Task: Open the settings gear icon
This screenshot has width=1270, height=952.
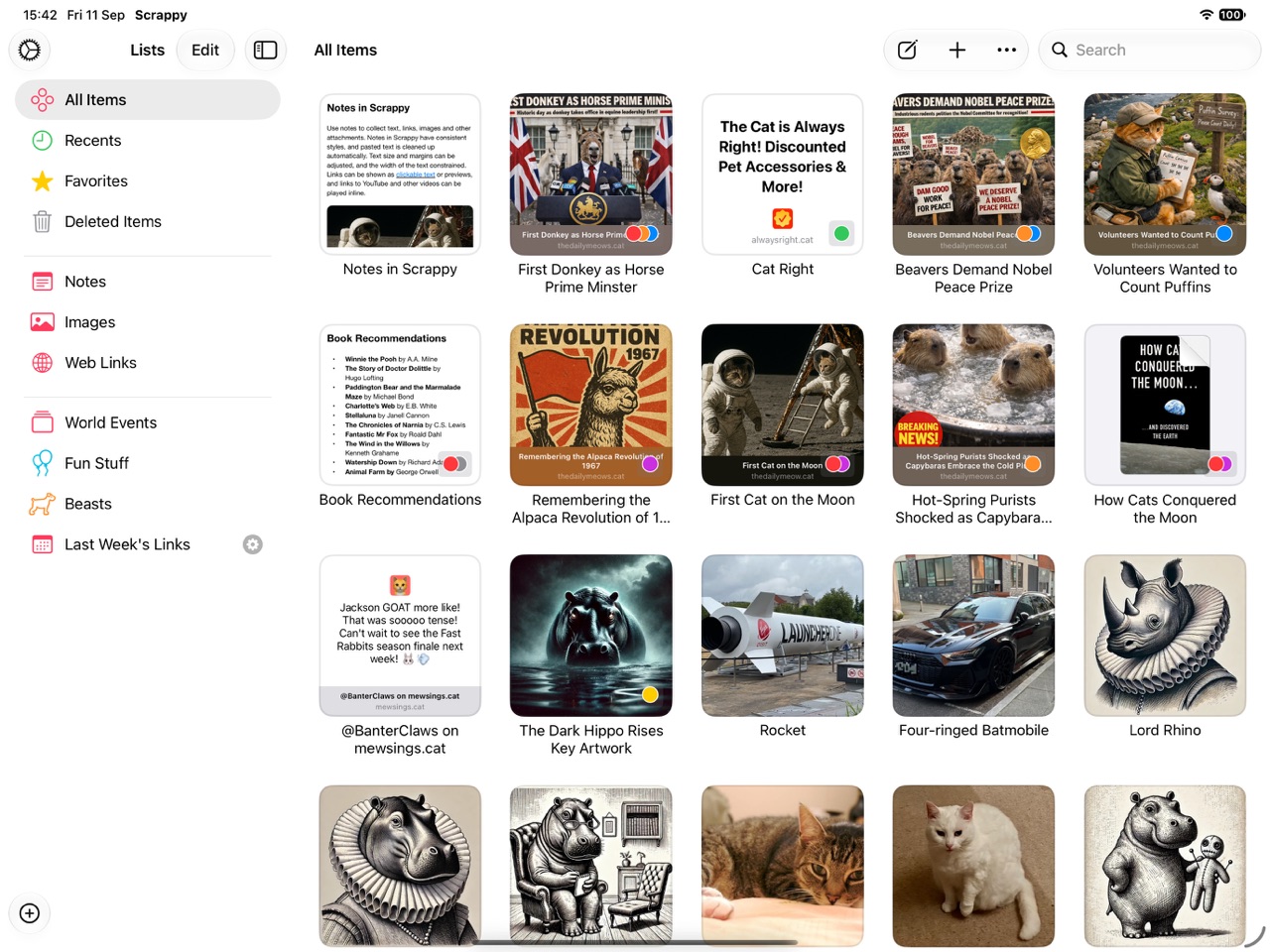Action: (30, 50)
